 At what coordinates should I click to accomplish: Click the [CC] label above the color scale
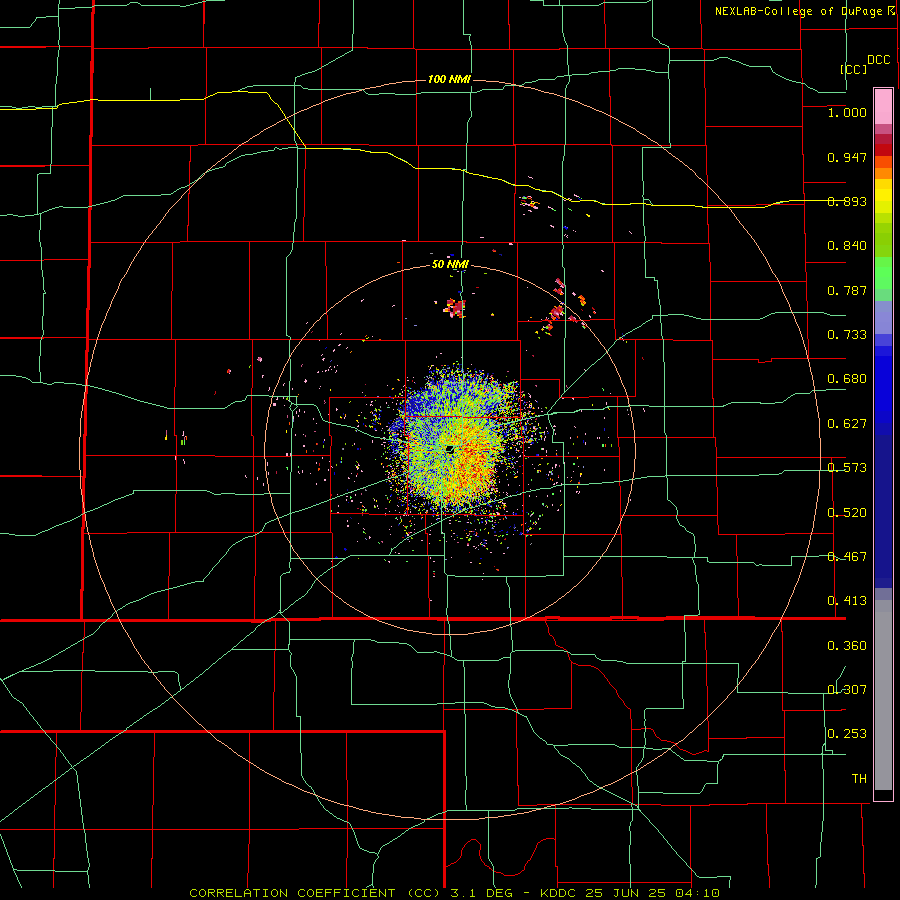[854, 69]
